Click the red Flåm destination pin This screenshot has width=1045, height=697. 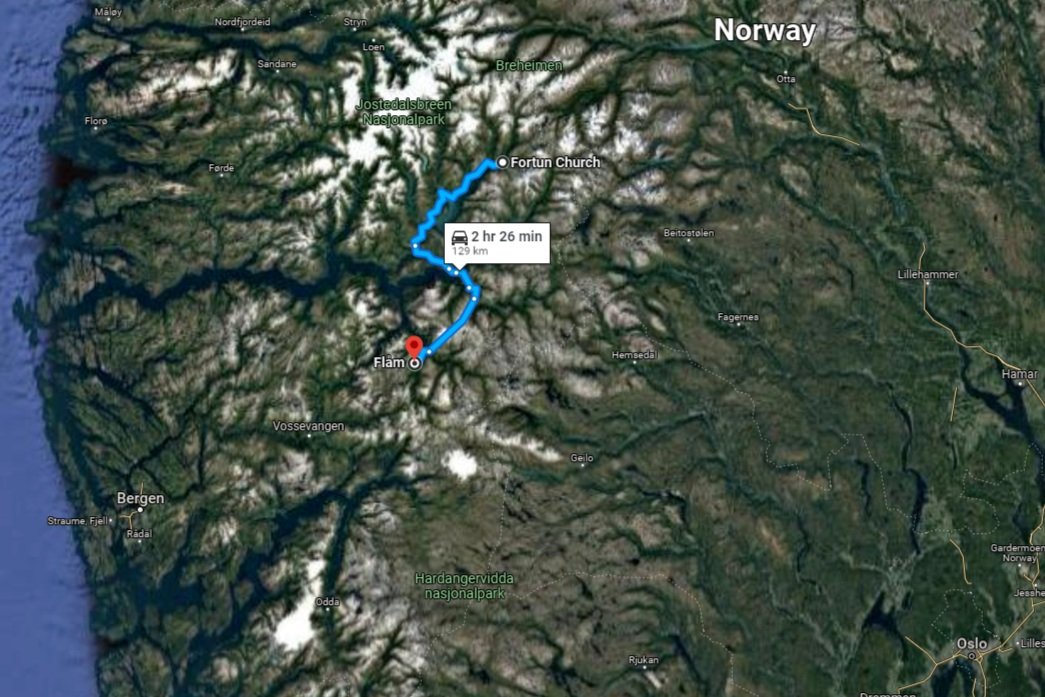[415, 347]
